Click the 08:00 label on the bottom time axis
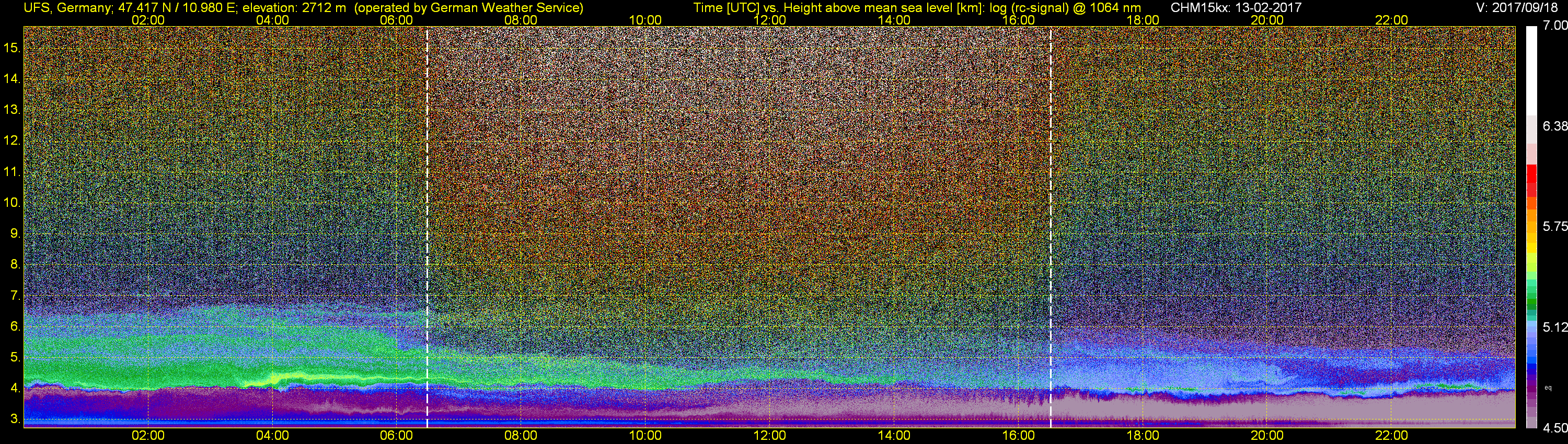 521,436
